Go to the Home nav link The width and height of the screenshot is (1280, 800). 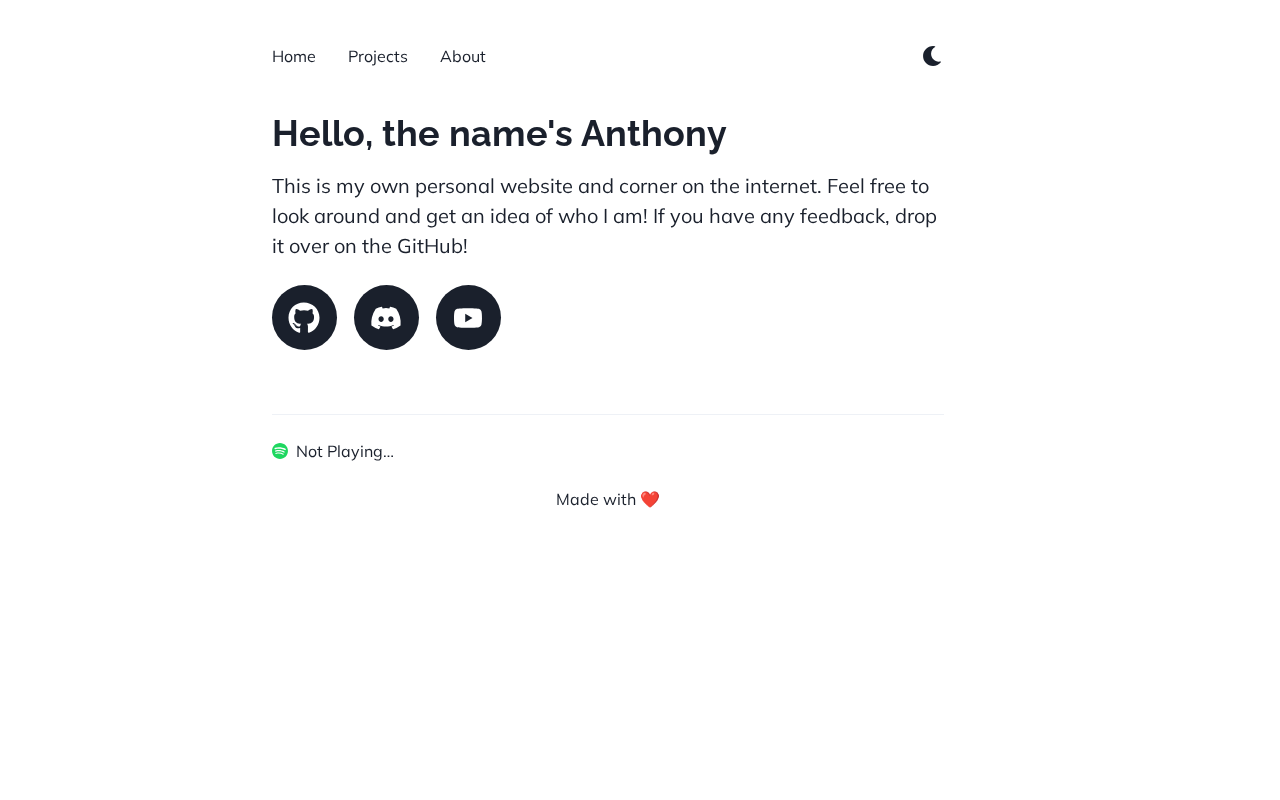(x=294, y=56)
